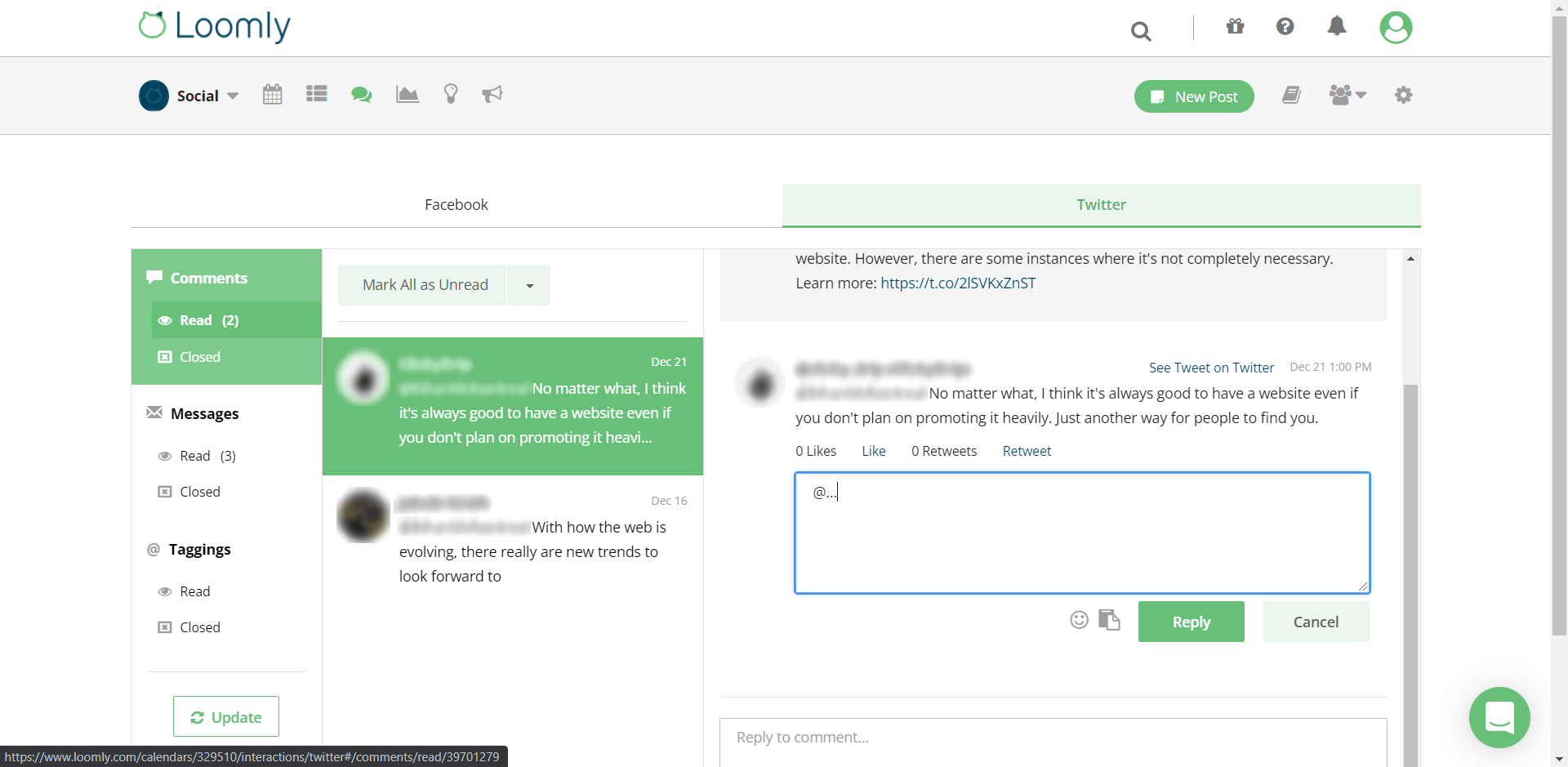Select Read (3) under Messages
Screen dimensions: 1568x767
(x=207, y=456)
